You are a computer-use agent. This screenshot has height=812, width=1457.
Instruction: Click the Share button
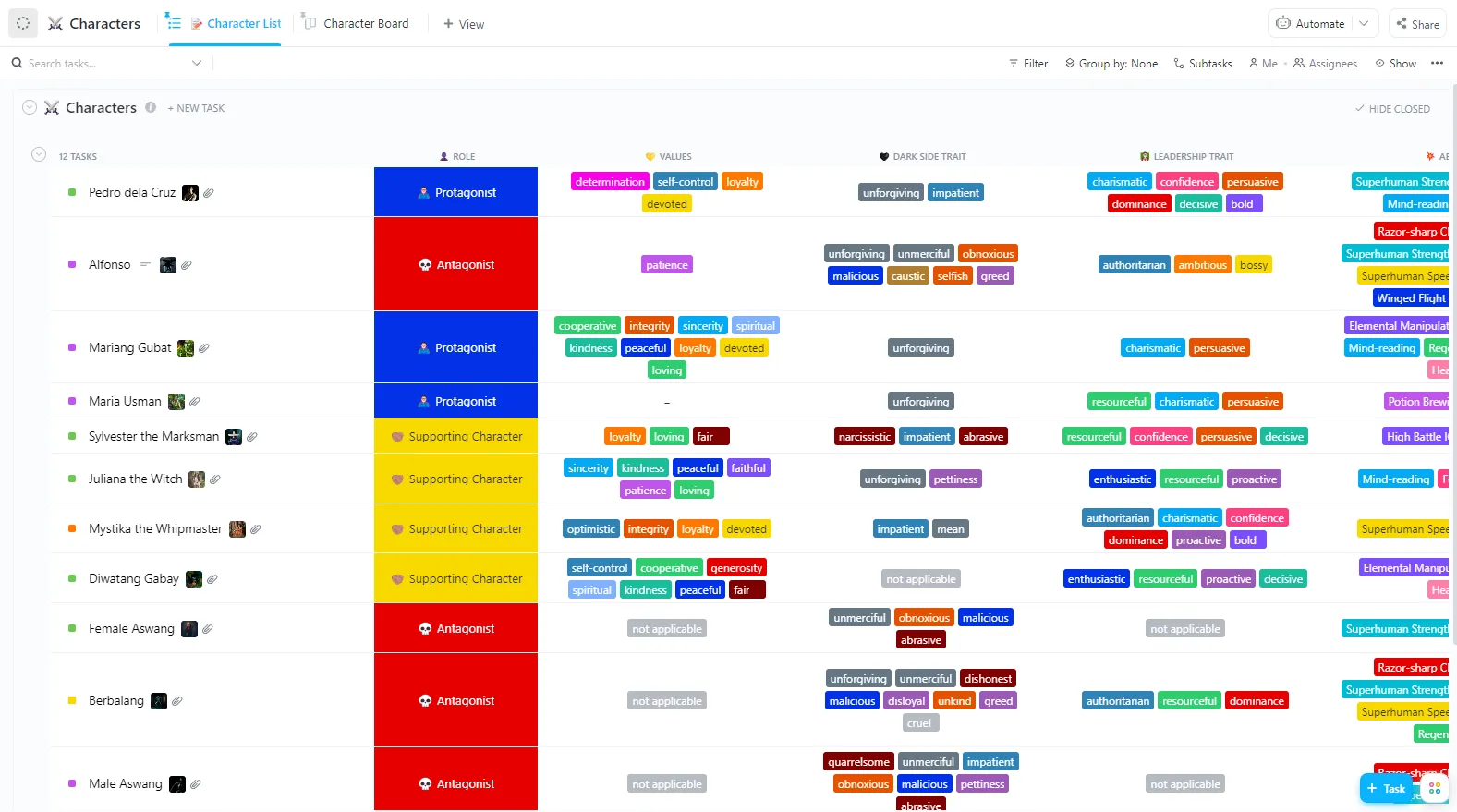pyautogui.click(x=1418, y=24)
